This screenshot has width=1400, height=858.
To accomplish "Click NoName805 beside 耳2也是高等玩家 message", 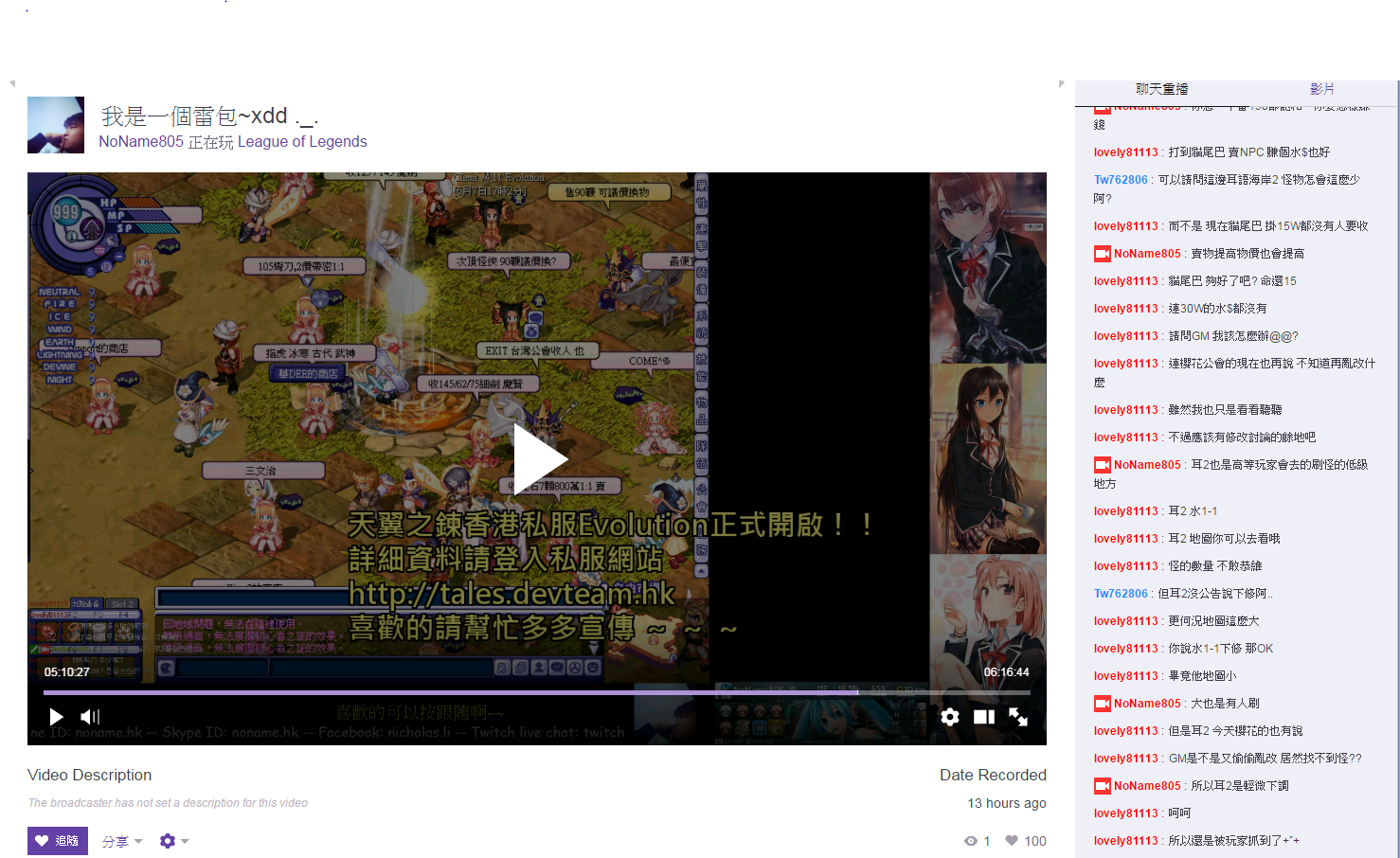I will click(x=1147, y=465).
